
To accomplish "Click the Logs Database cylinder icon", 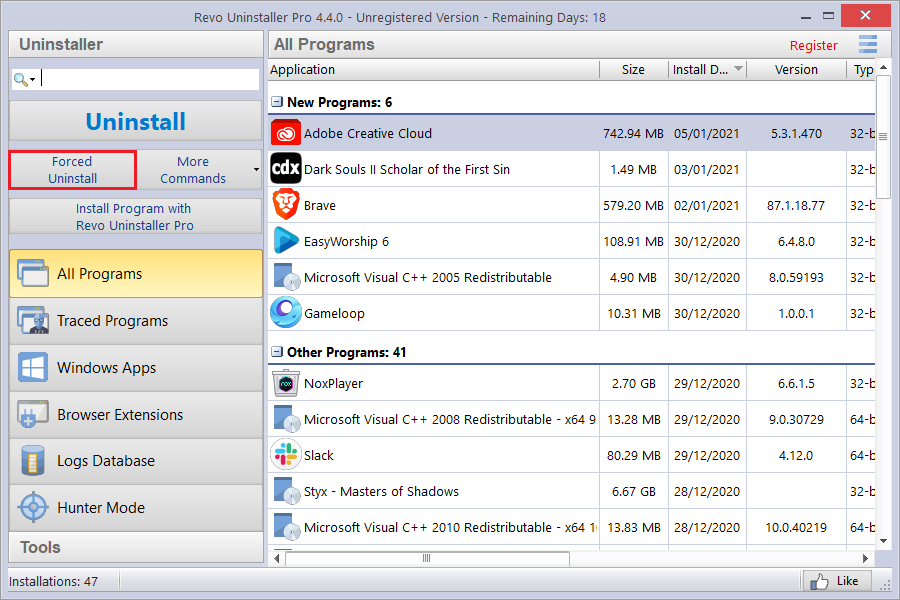I will pyautogui.click(x=33, y=460).
